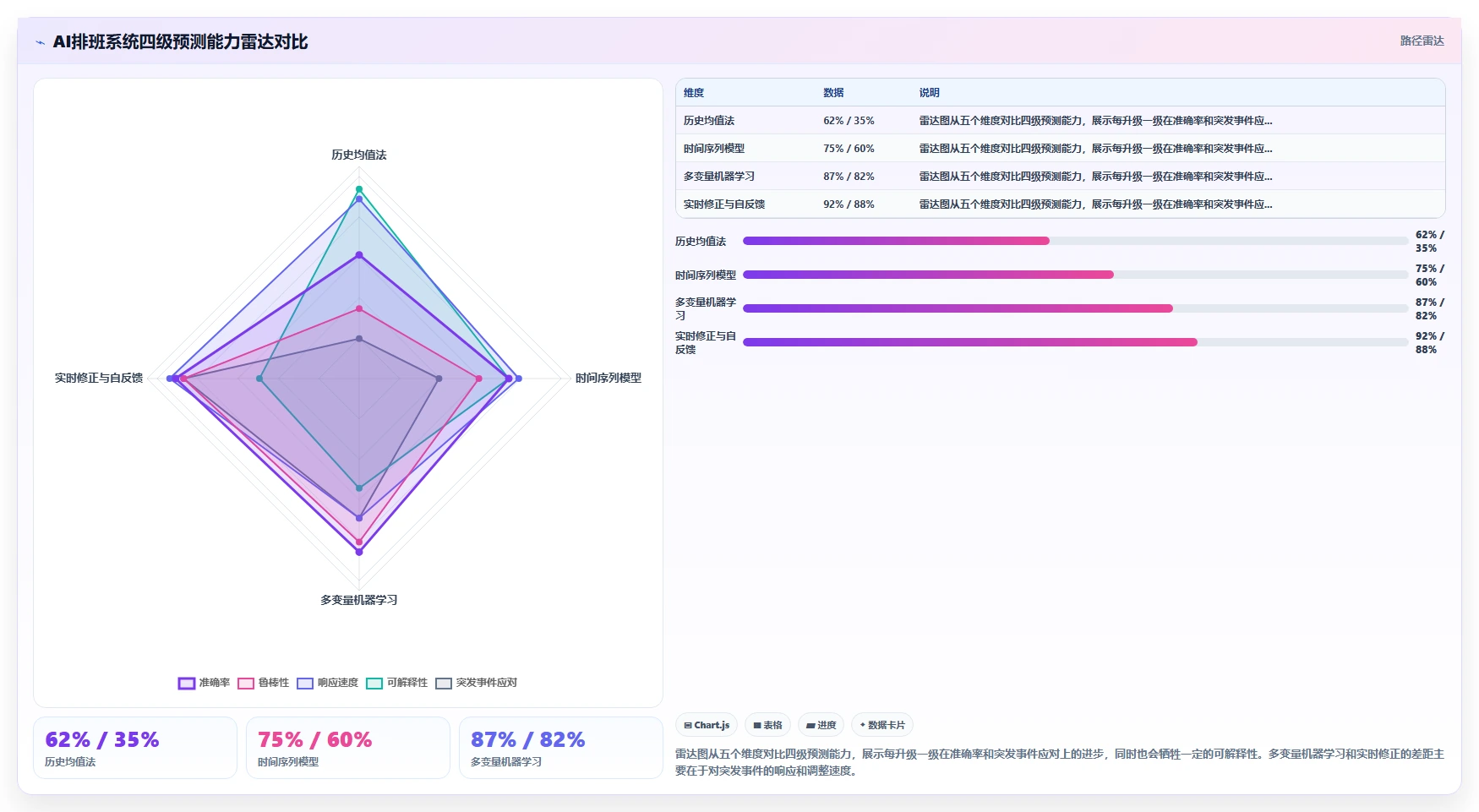The height and width of the screenshot is (812, 1479).
Task: Click the 62% / 35% value after the progress bar
Action: tap(1430, 241)
